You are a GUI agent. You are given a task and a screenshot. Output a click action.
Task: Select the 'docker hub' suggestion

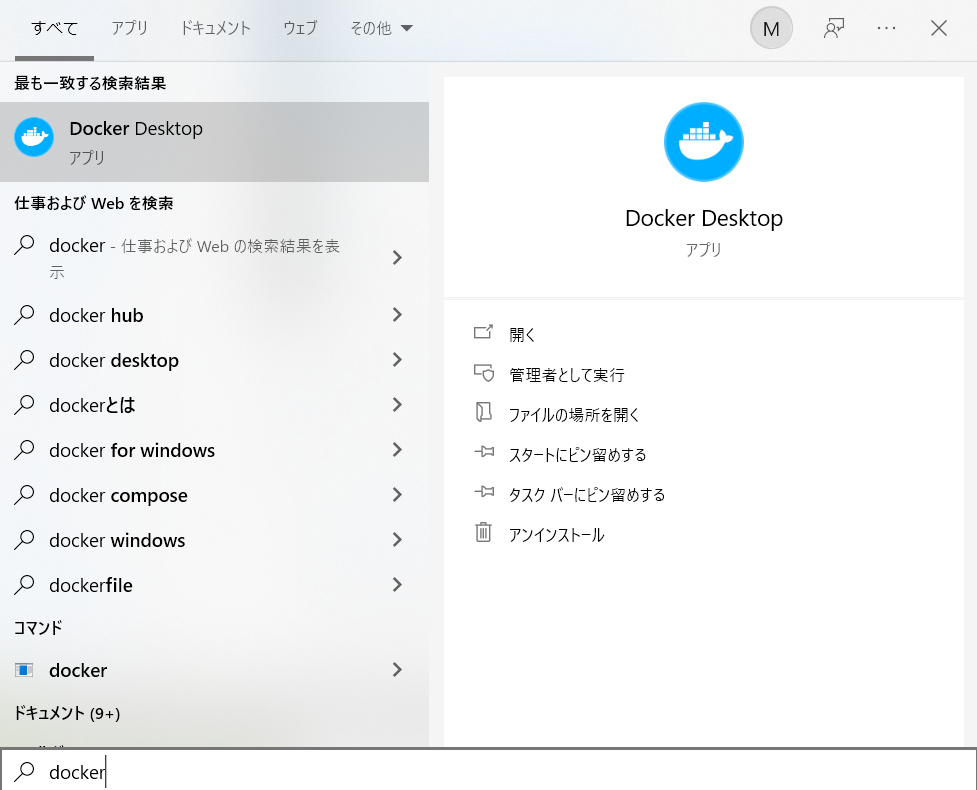click(x=214, y=315)
